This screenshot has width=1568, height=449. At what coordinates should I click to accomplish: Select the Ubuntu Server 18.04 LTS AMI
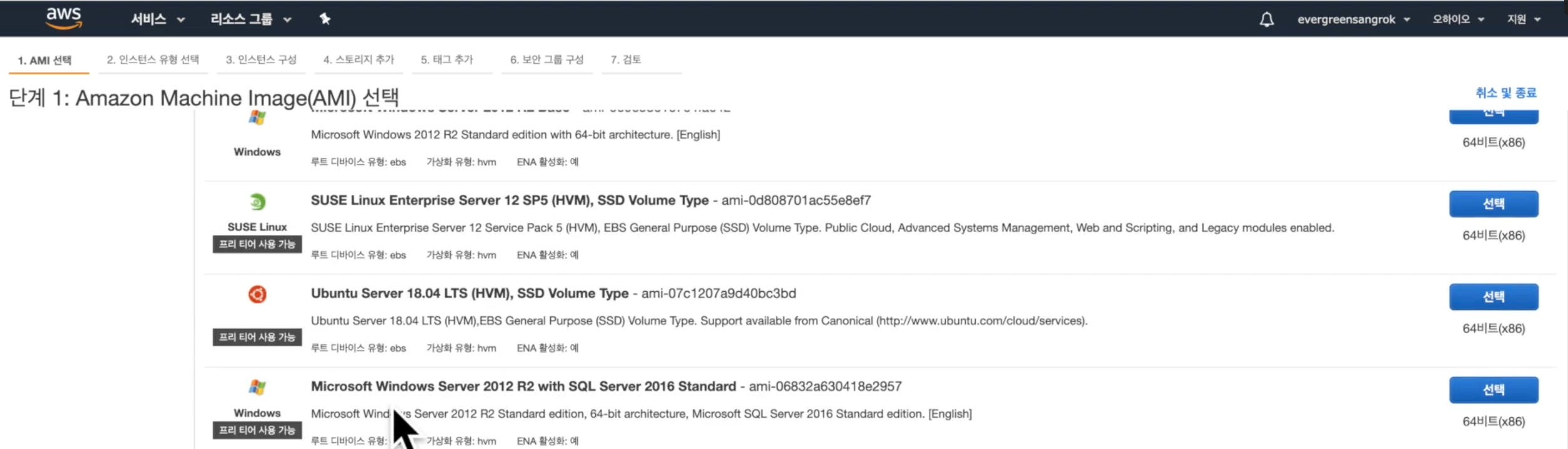point(1494,297)
